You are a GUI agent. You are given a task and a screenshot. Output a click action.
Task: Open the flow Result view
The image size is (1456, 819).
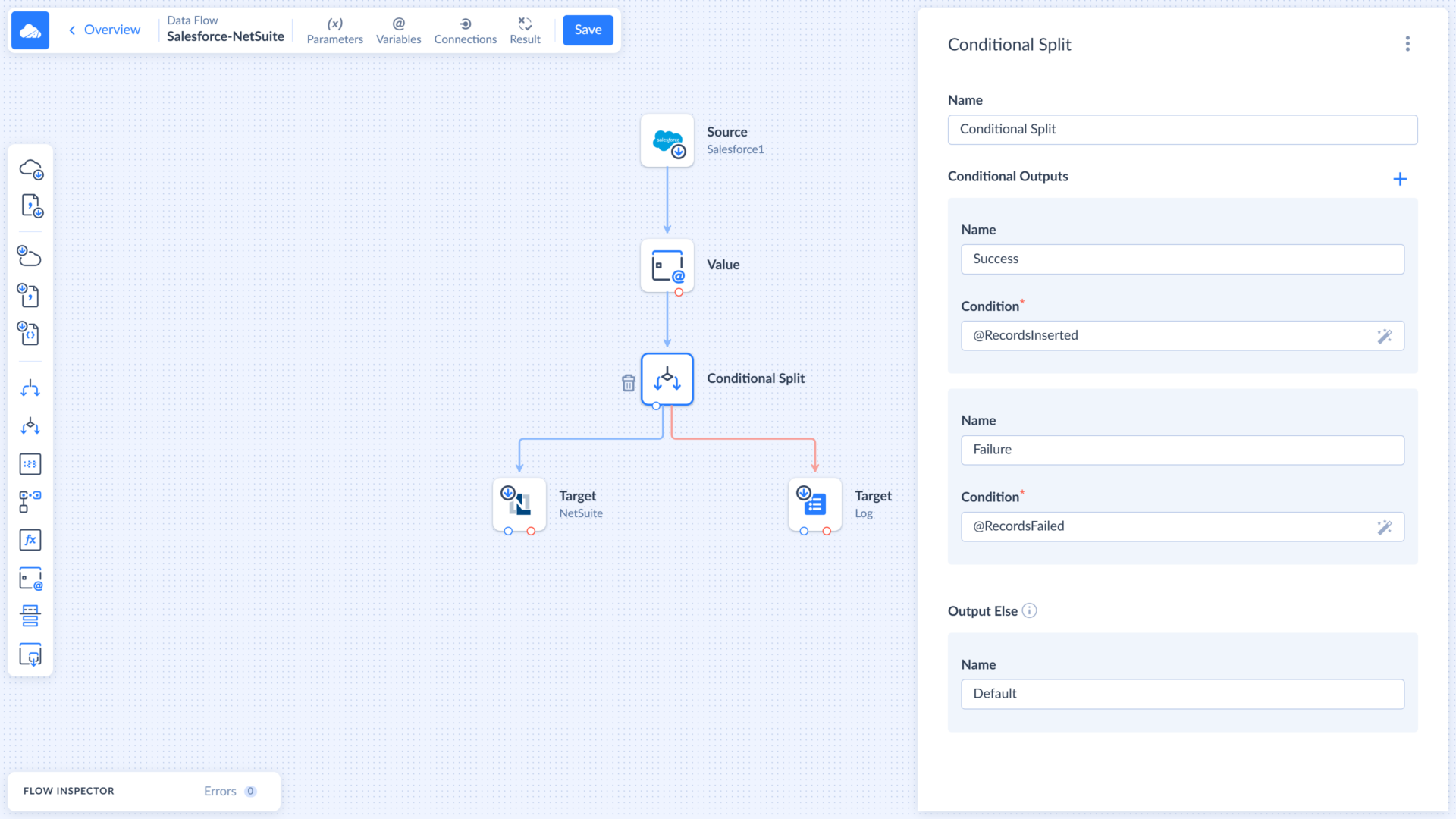(525, 30)
